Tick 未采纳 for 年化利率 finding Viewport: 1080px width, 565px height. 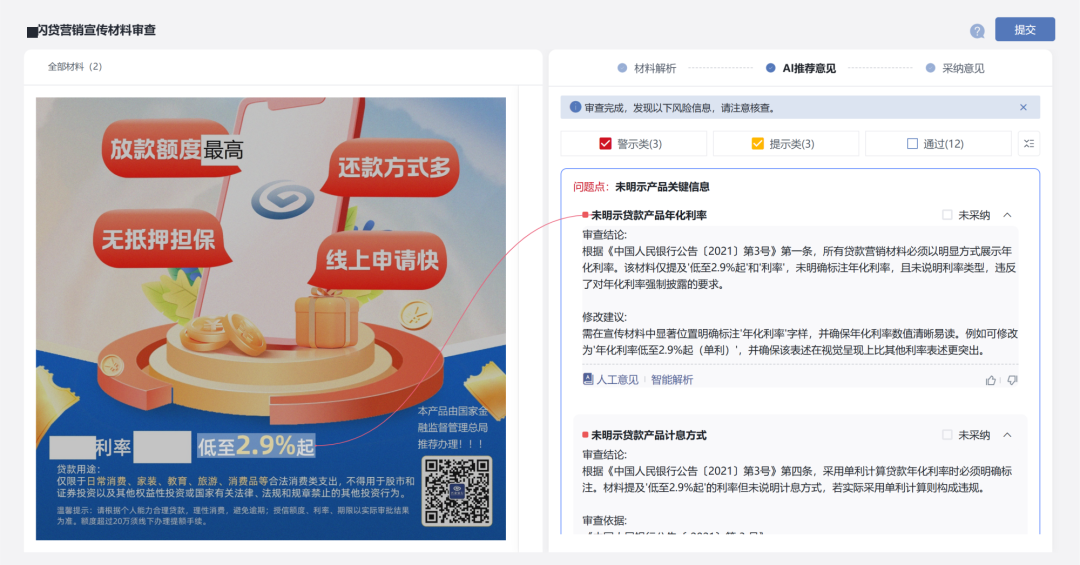[x=947, y=215]
